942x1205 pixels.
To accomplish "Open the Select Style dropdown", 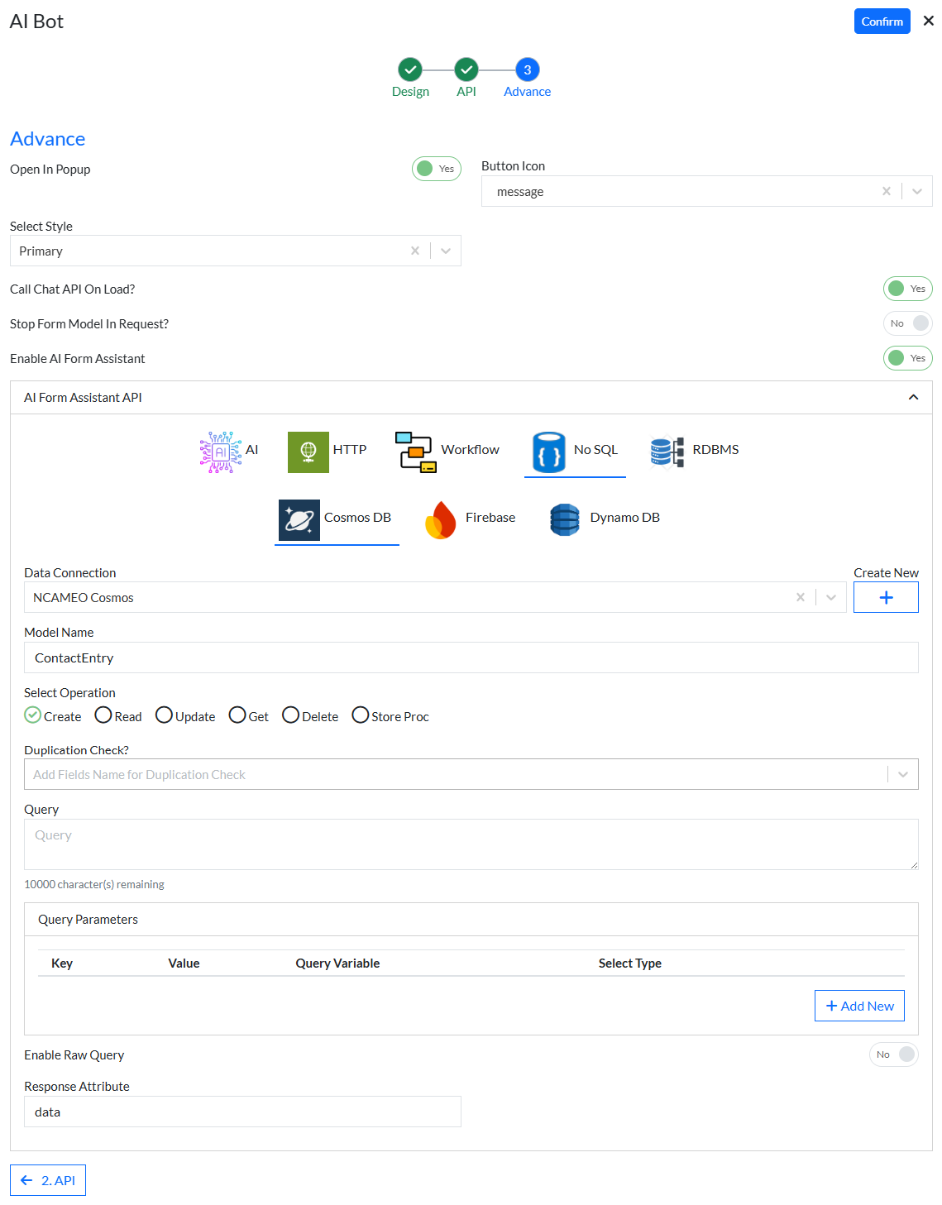I will coord(446,251).
